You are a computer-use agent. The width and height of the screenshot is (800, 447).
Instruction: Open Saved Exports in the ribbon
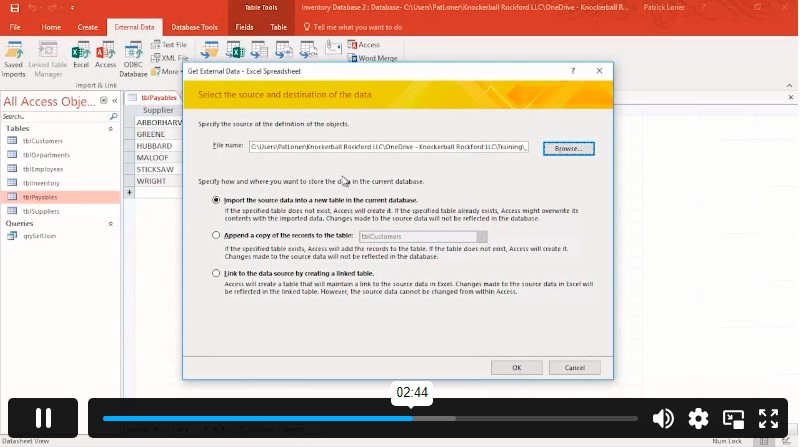click(209, 50)
